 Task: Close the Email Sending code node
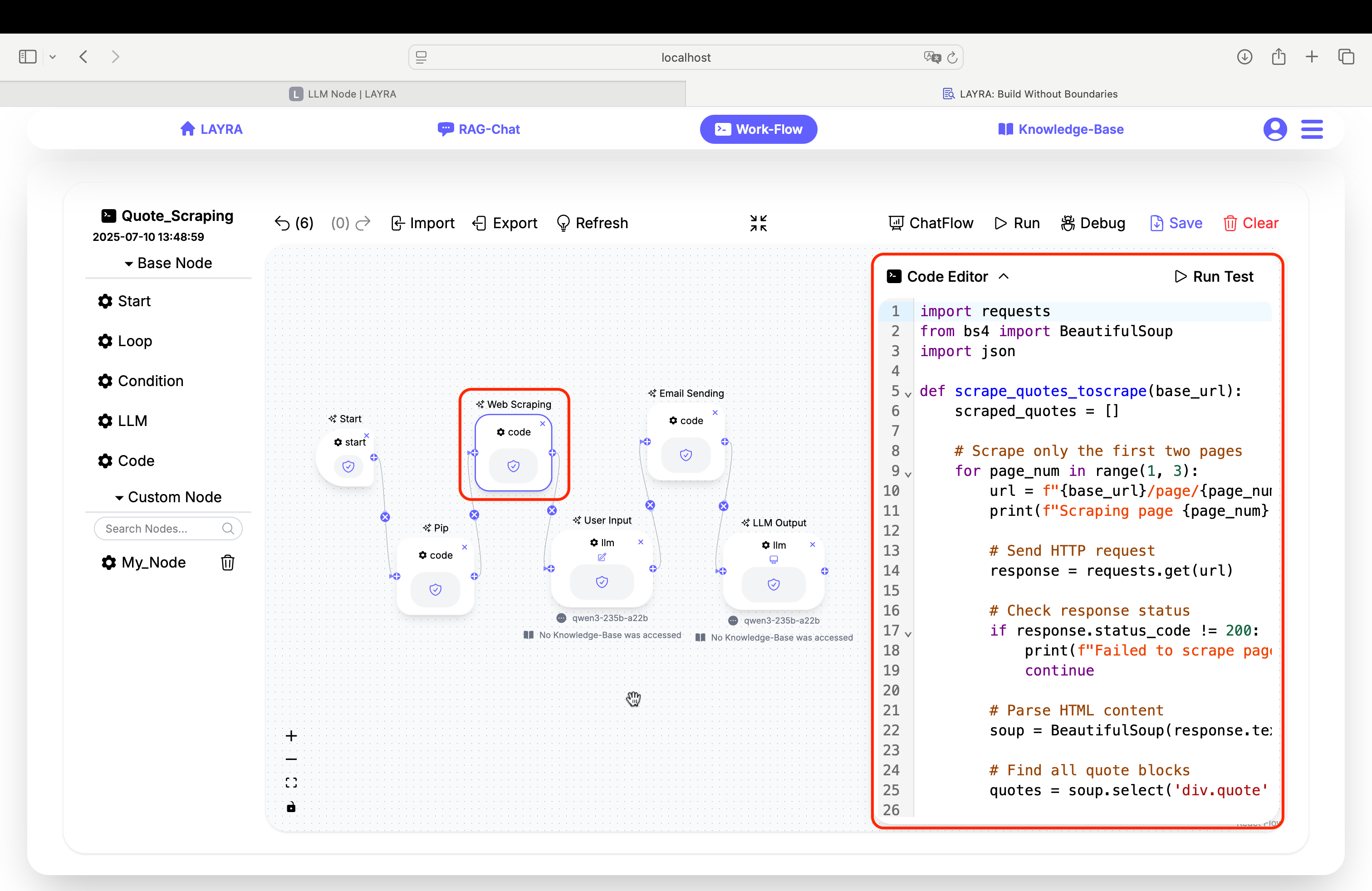pos(715,413)
